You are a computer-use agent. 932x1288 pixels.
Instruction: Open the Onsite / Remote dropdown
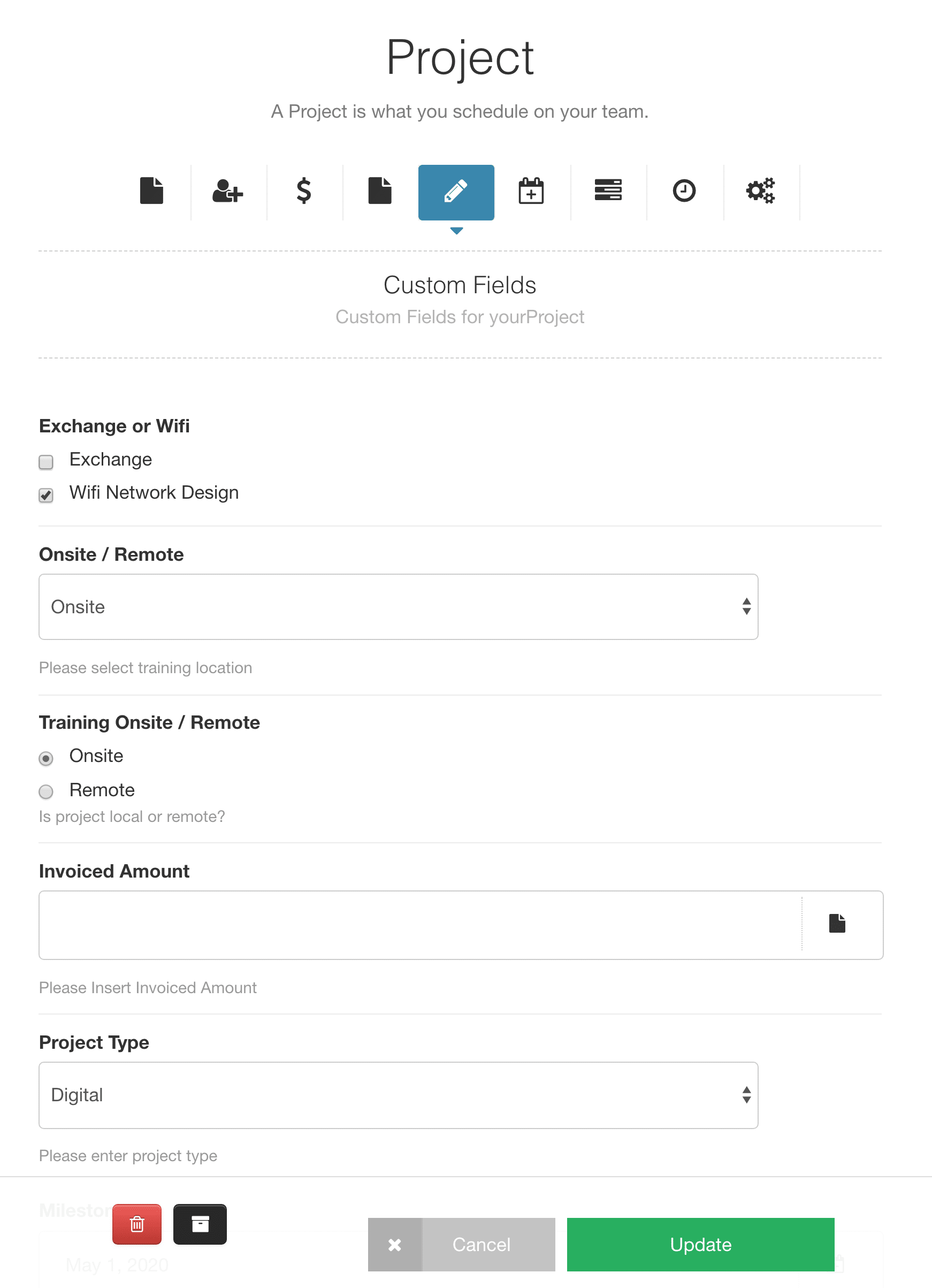coord(398,606)
